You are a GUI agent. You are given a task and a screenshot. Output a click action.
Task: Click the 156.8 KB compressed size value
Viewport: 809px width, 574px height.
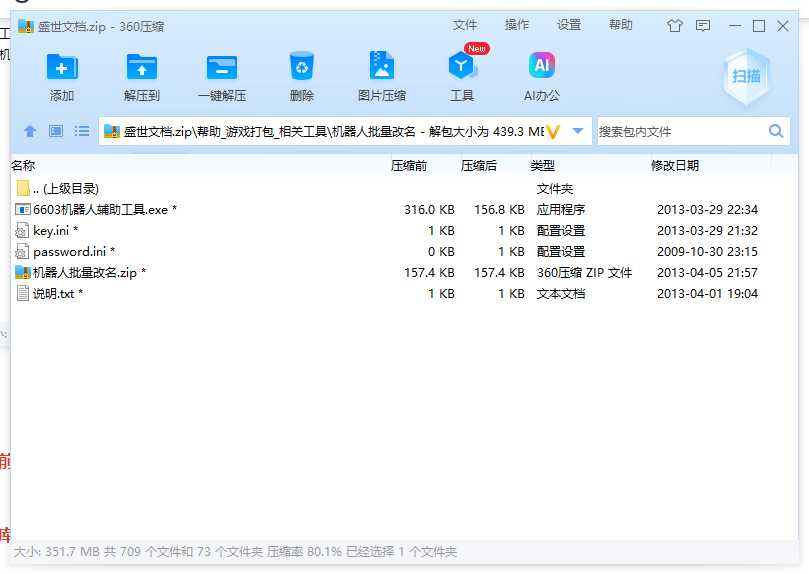coord(499,209)
